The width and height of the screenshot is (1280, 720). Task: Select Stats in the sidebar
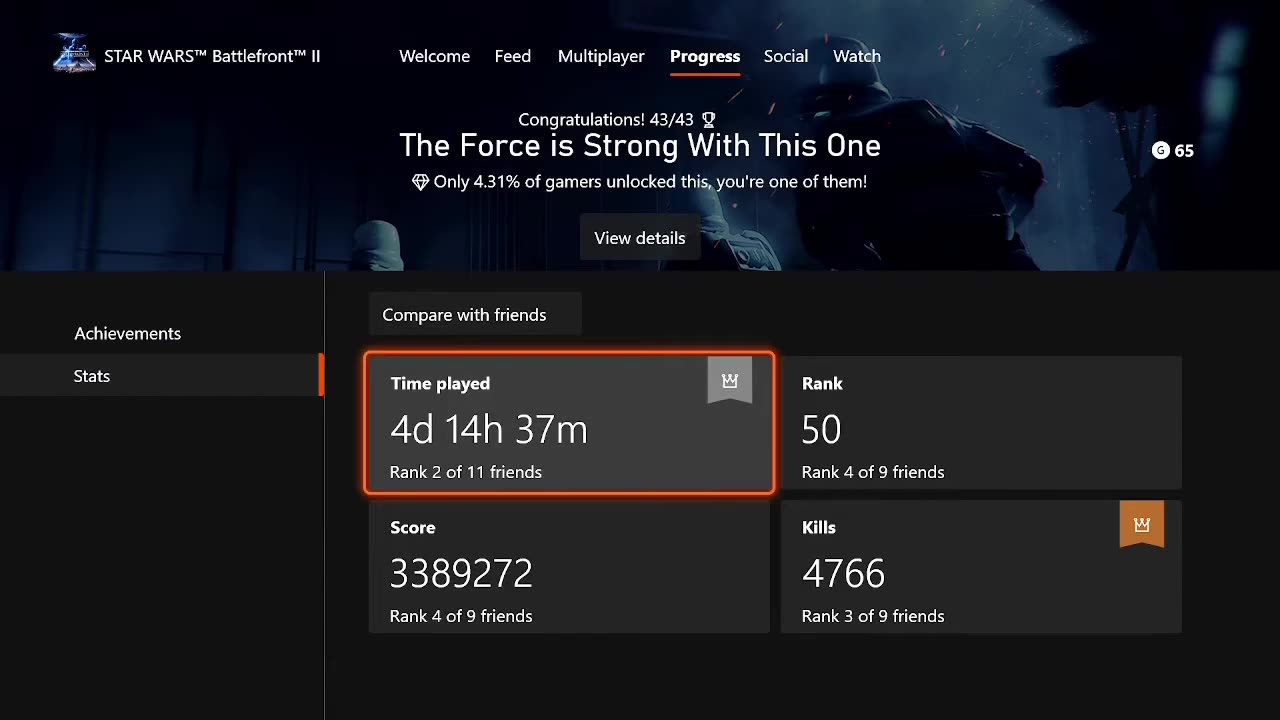tap(92, 376)
